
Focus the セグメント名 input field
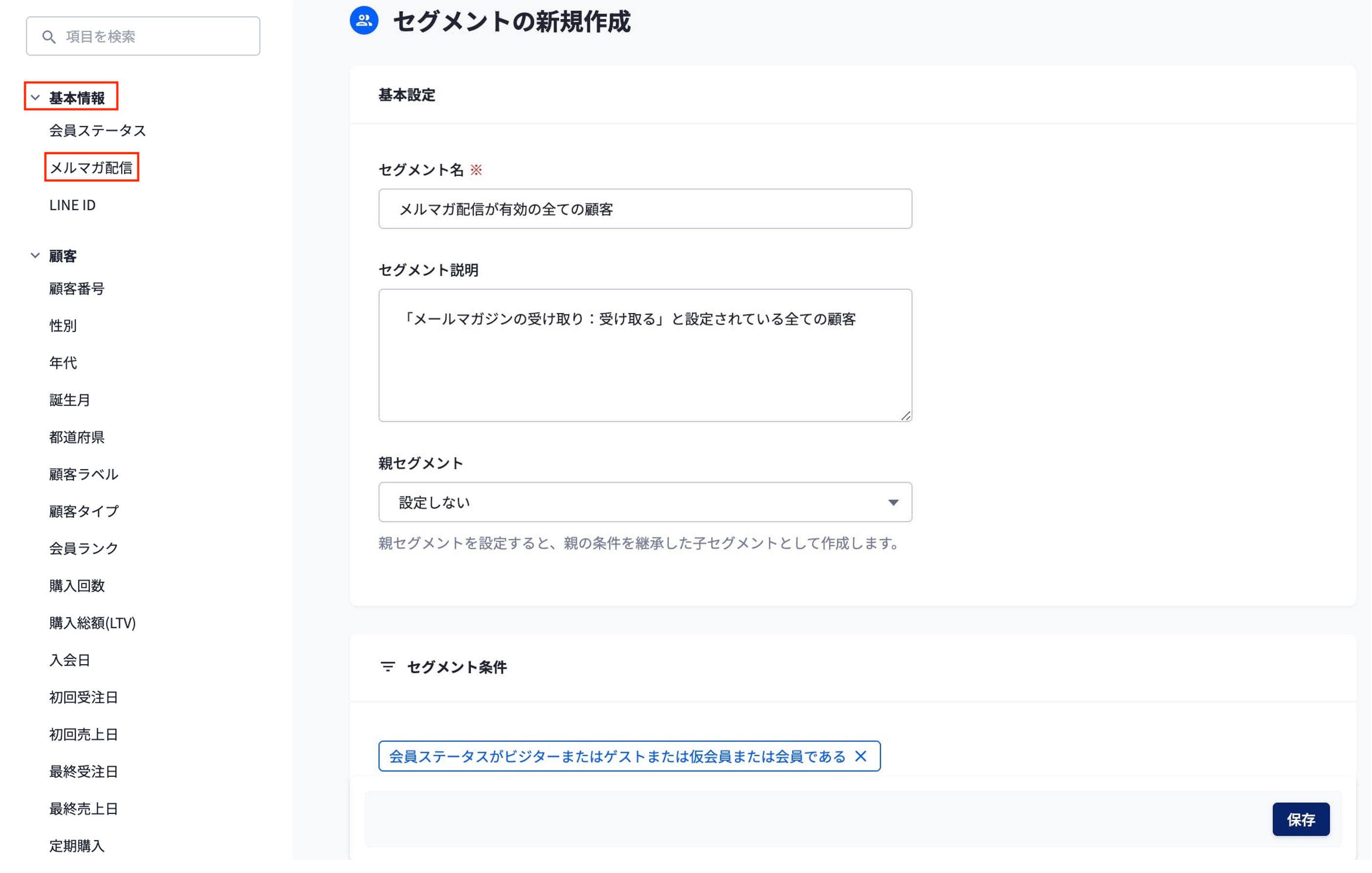644,209
